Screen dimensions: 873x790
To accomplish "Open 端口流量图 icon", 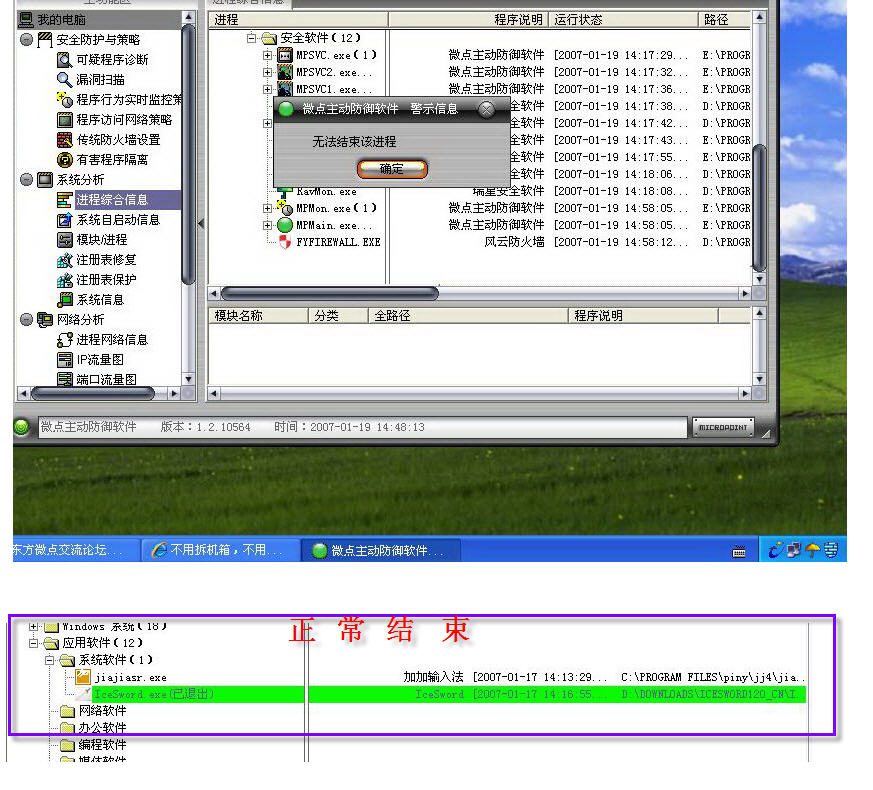I will point(65,379).
